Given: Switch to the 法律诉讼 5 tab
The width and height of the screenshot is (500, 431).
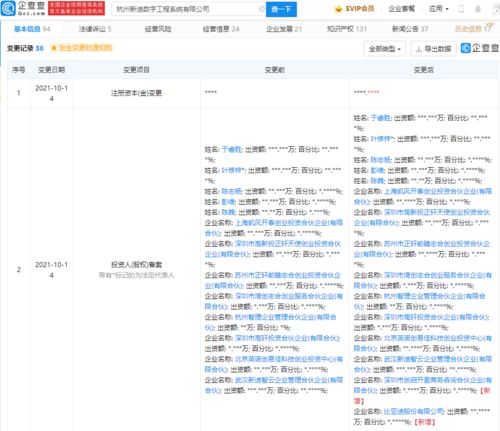Looking at the screenshot, I should pos(95,29).
